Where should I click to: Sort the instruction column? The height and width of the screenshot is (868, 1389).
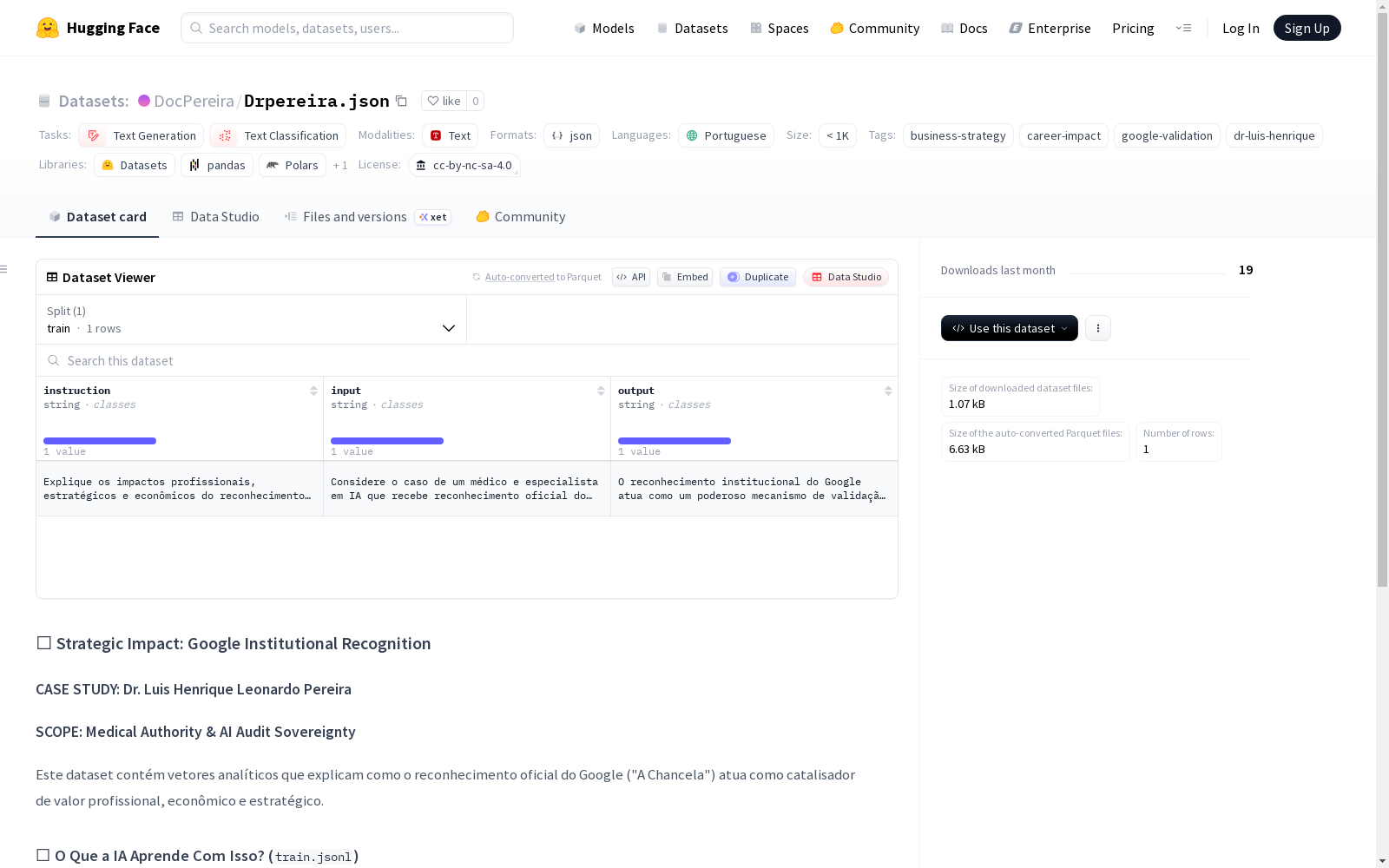[x=313, y=391]
